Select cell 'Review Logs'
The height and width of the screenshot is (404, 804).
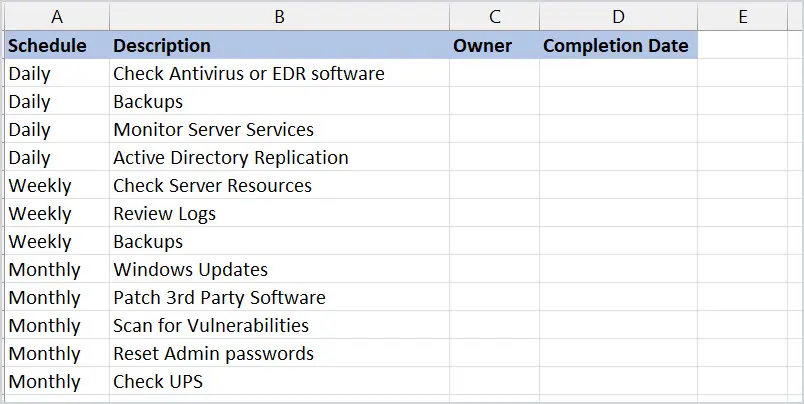pyautogui.click(x=279, y=213)
